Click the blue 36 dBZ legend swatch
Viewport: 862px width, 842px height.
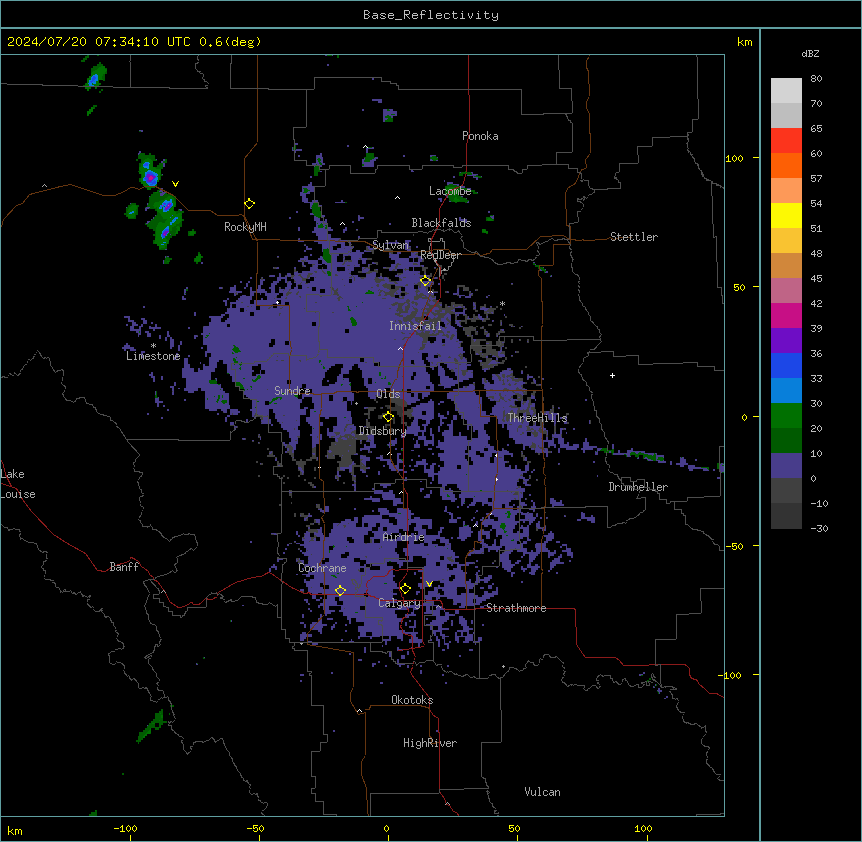pyautogui.click(x=786, y=365)
